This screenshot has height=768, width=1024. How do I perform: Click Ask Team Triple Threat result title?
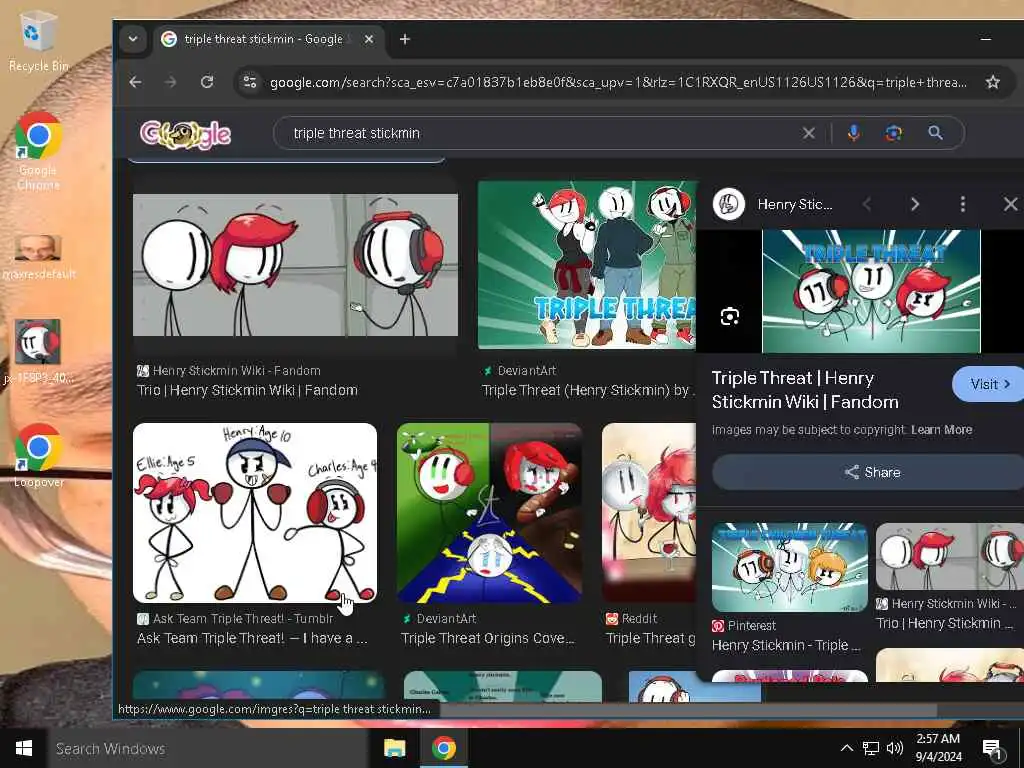click(x=252, y=638)
